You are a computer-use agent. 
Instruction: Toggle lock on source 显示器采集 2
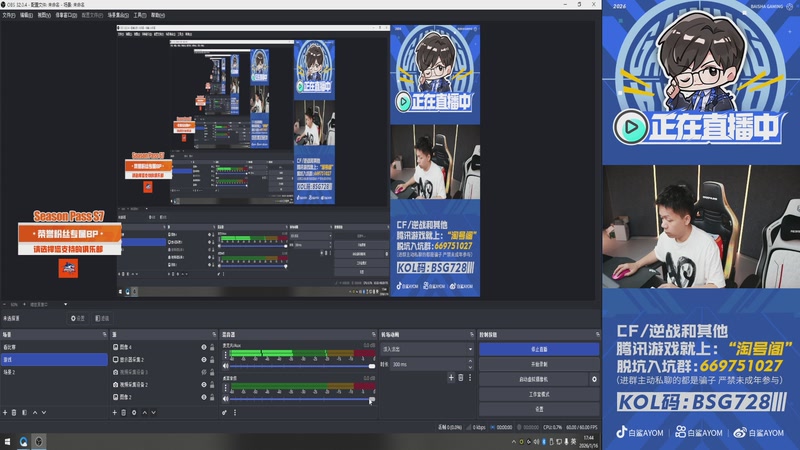click(212, 360)
